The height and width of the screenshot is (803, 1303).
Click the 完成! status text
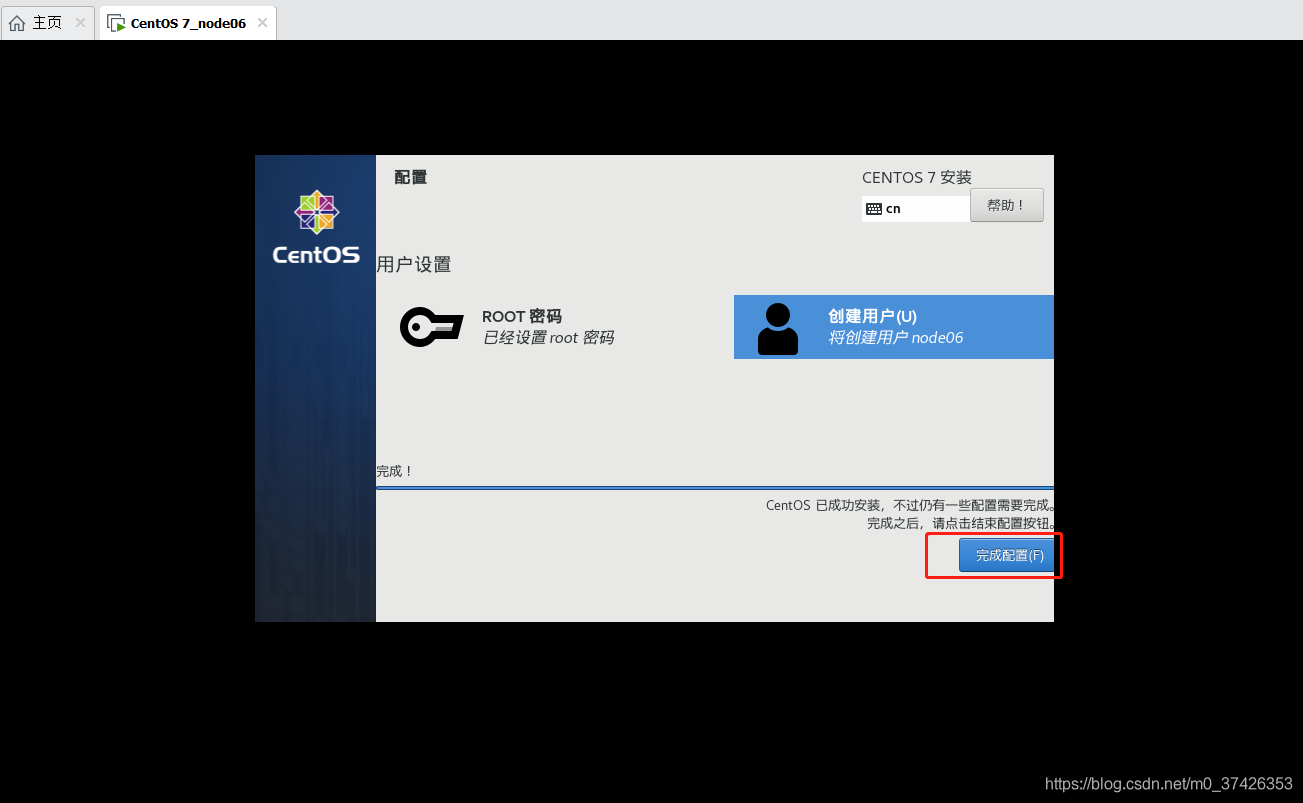[x=395, y=471]
